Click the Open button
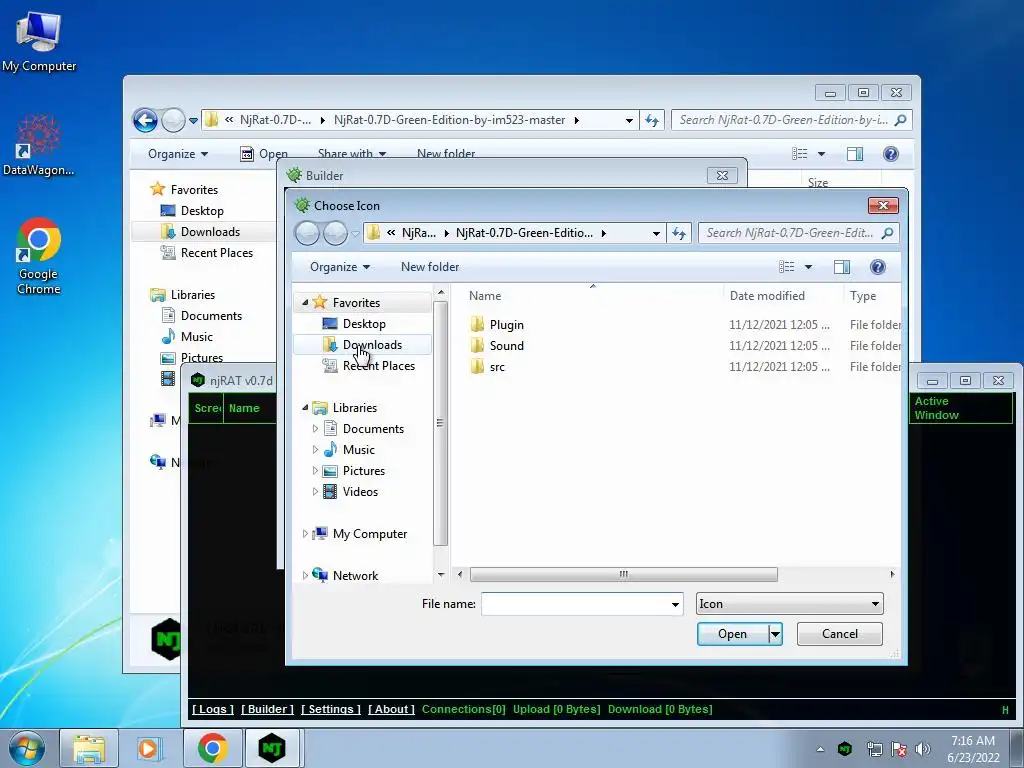Viewport: 1024px width, 768px height. [x=732, y=634]
